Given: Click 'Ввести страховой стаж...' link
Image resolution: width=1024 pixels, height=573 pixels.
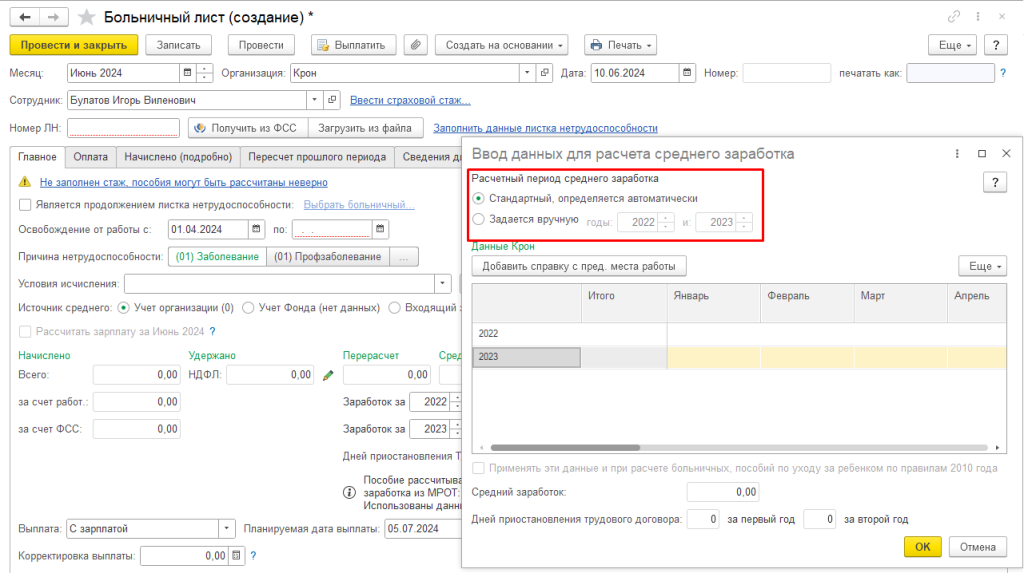Looking at the screenshot, I should [x=410, y=100].
